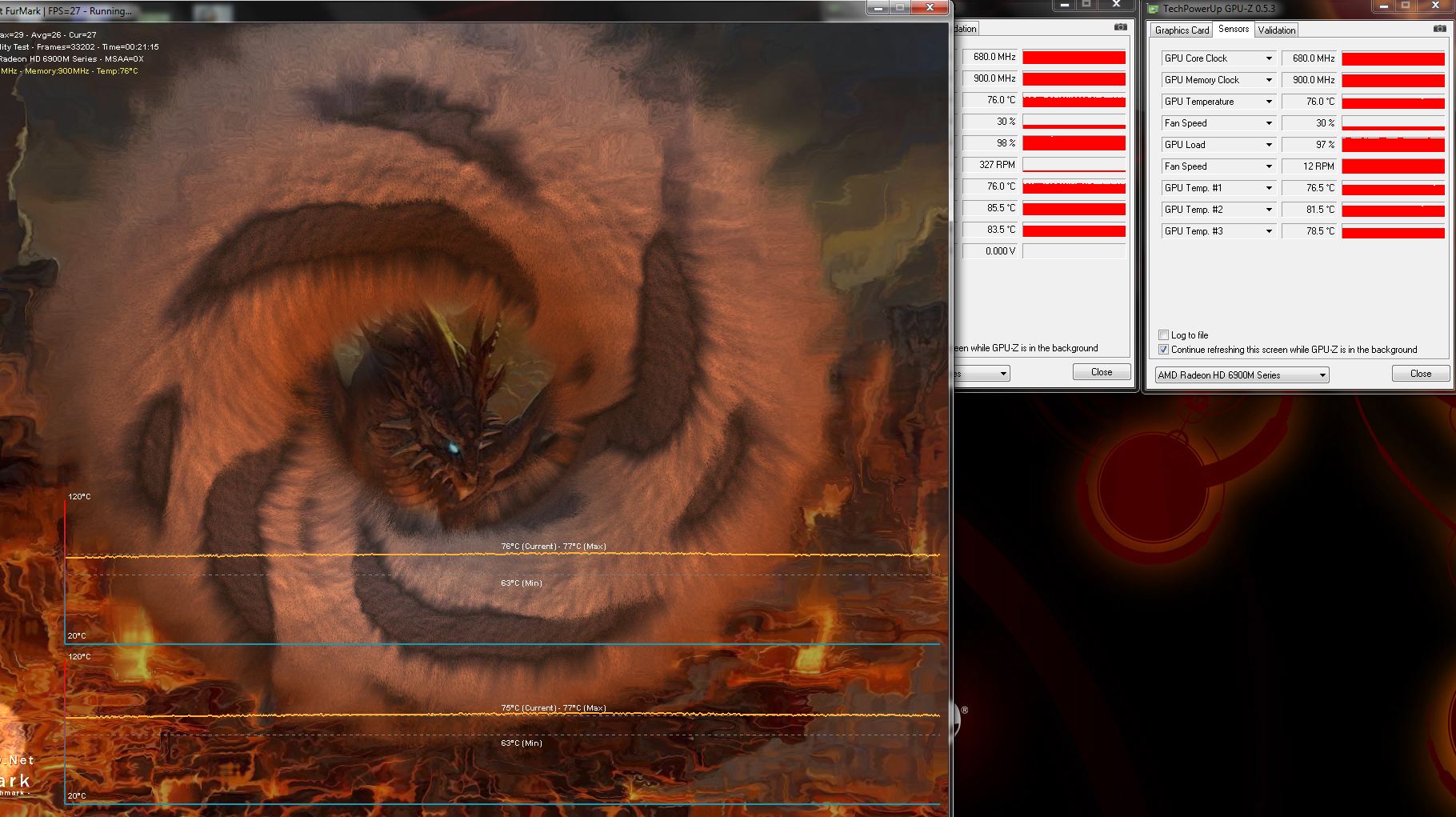Click the screenshot camera icon in the right GPU-Z window
Viewport: 1456px width, 817px height.
(1439, 28)
